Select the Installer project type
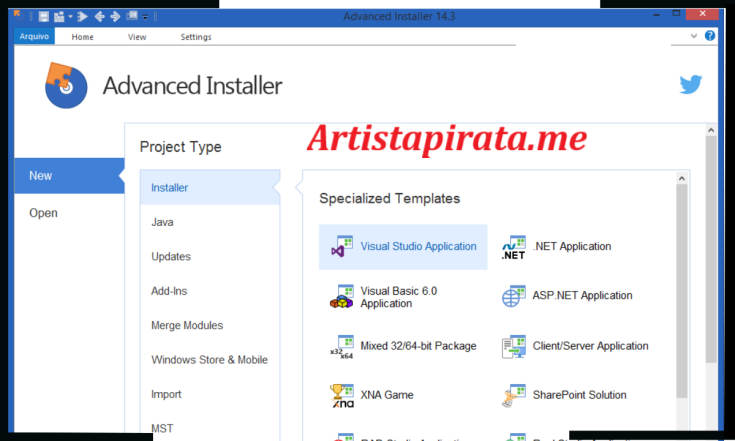 (210, 187)
